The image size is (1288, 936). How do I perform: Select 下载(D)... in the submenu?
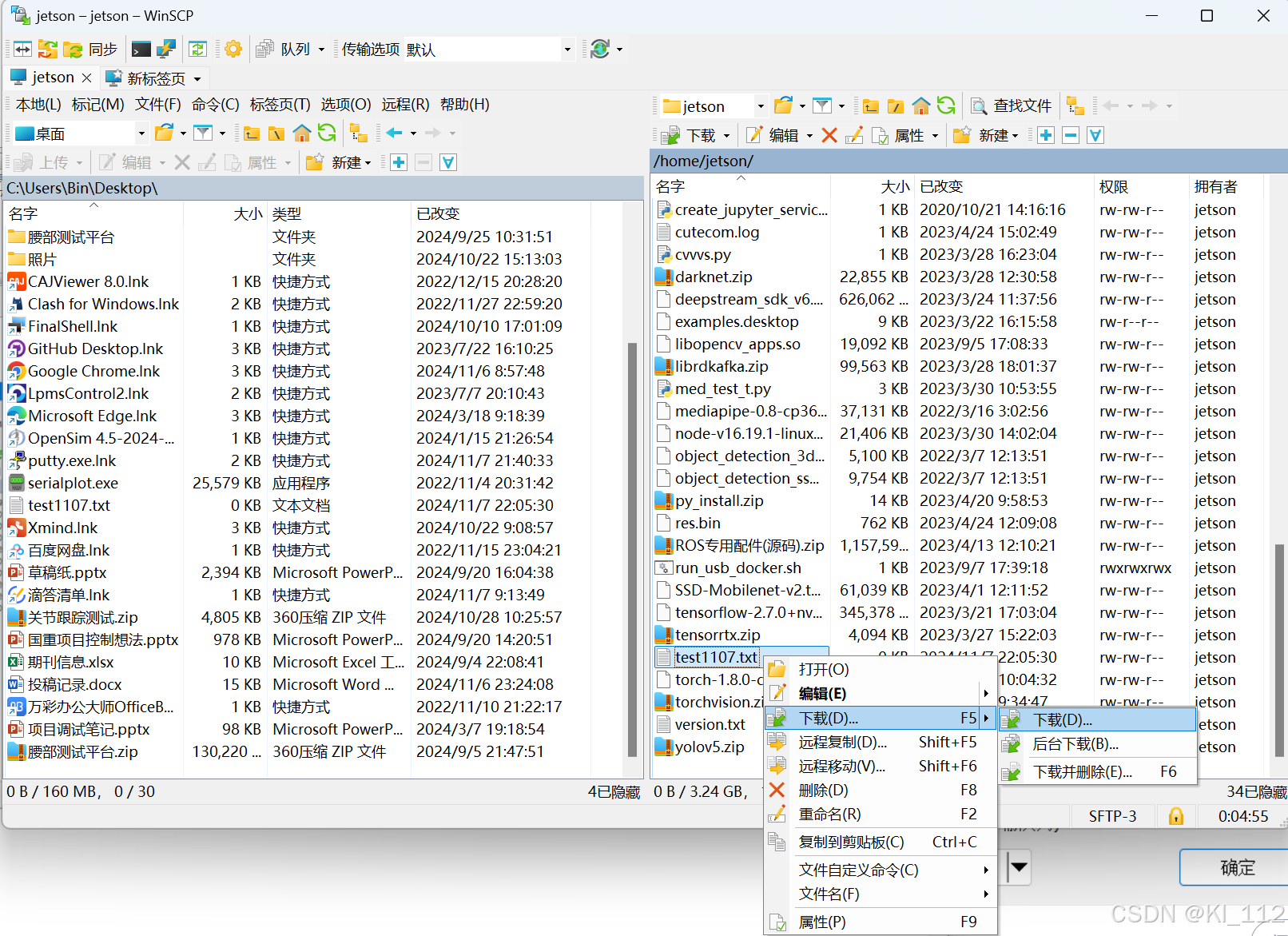coord(1098,719)
